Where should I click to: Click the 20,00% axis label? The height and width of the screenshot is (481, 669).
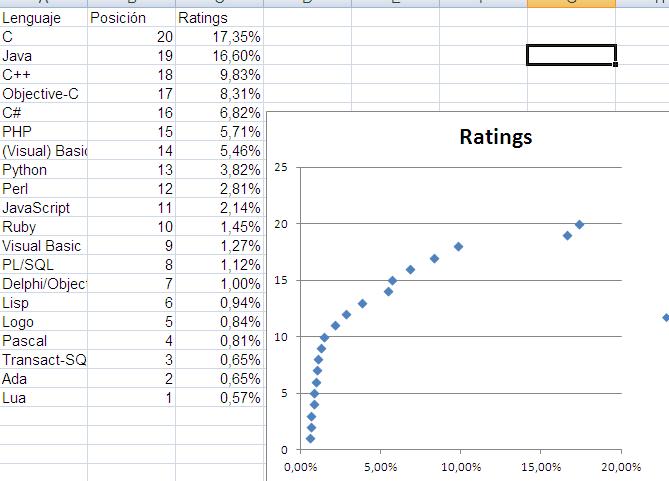click(621, 467)
